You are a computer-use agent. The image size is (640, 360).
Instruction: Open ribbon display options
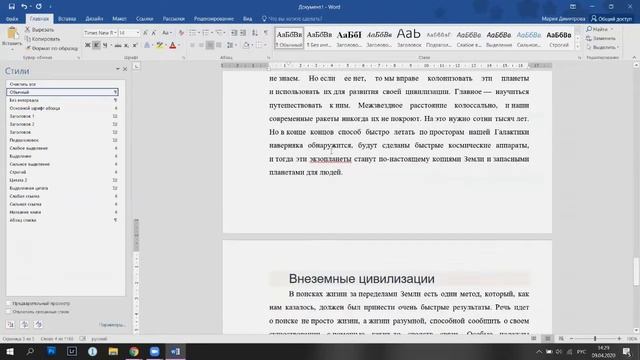(x=573, y=7)
